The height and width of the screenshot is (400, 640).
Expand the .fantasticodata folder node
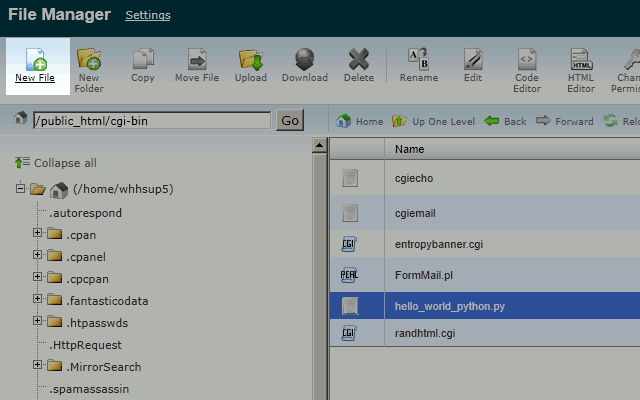pos(38,300)
